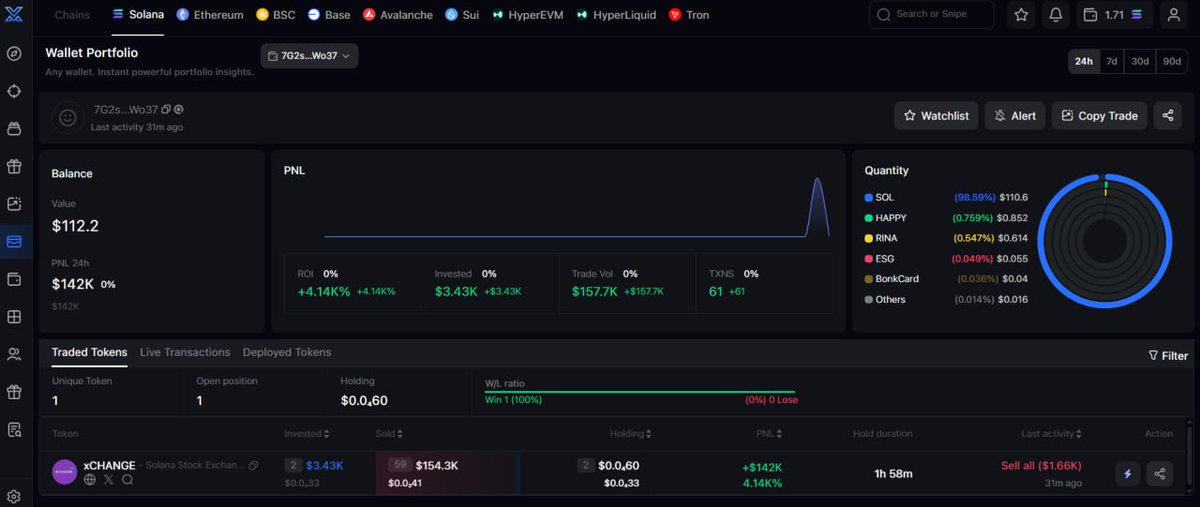Click the 1.71 SOL wallet balance button
The height and width of the screenshot is (507, 1200).
pyautogui.click(x=1115, y=15)
